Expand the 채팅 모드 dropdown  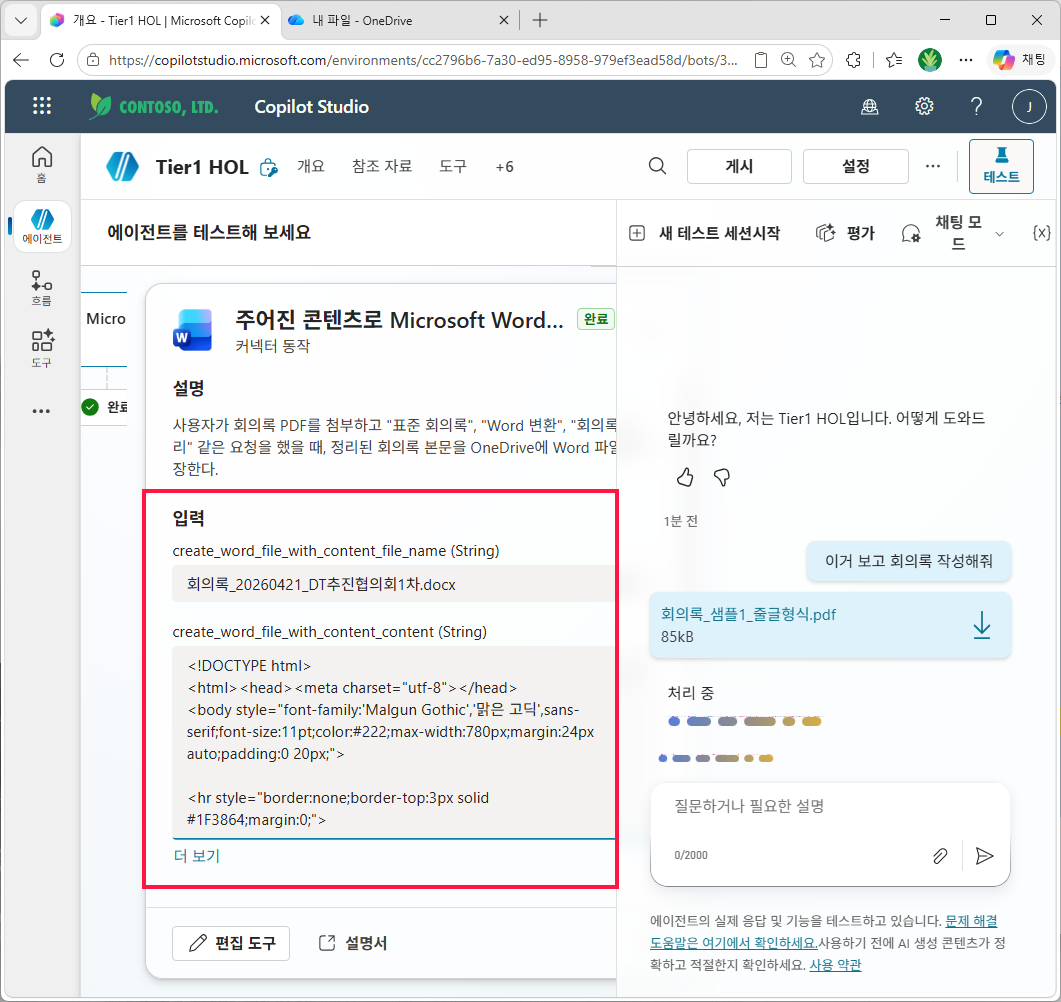pos(999,234)
